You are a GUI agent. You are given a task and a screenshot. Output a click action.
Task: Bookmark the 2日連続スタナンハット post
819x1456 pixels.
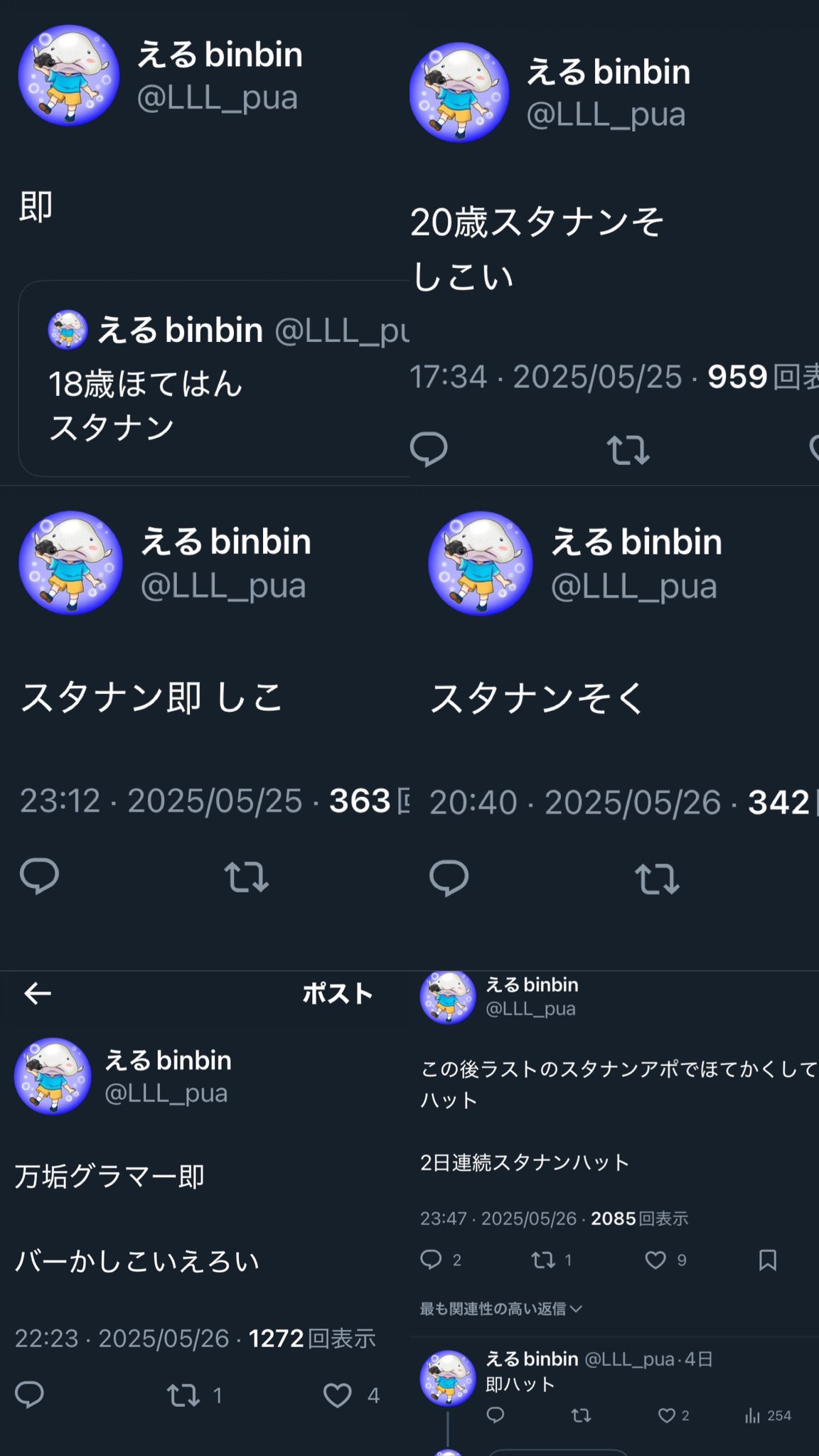(768, 1260)
